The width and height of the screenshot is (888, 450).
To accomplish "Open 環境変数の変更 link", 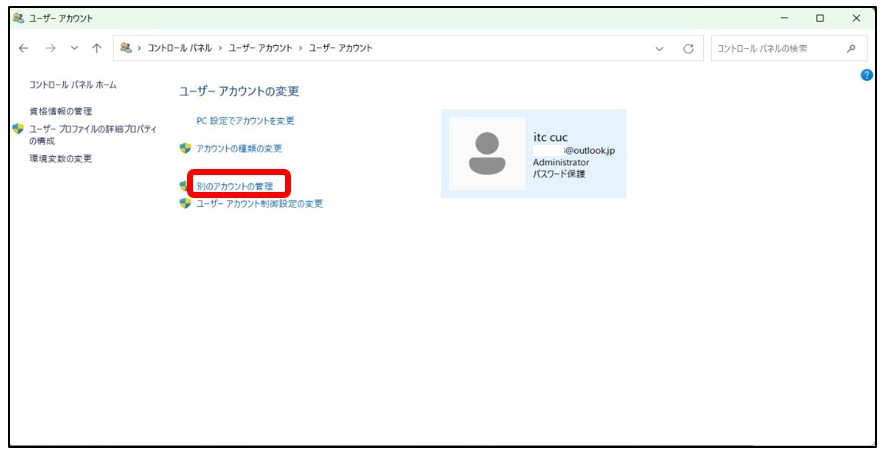I will [61, 159].
